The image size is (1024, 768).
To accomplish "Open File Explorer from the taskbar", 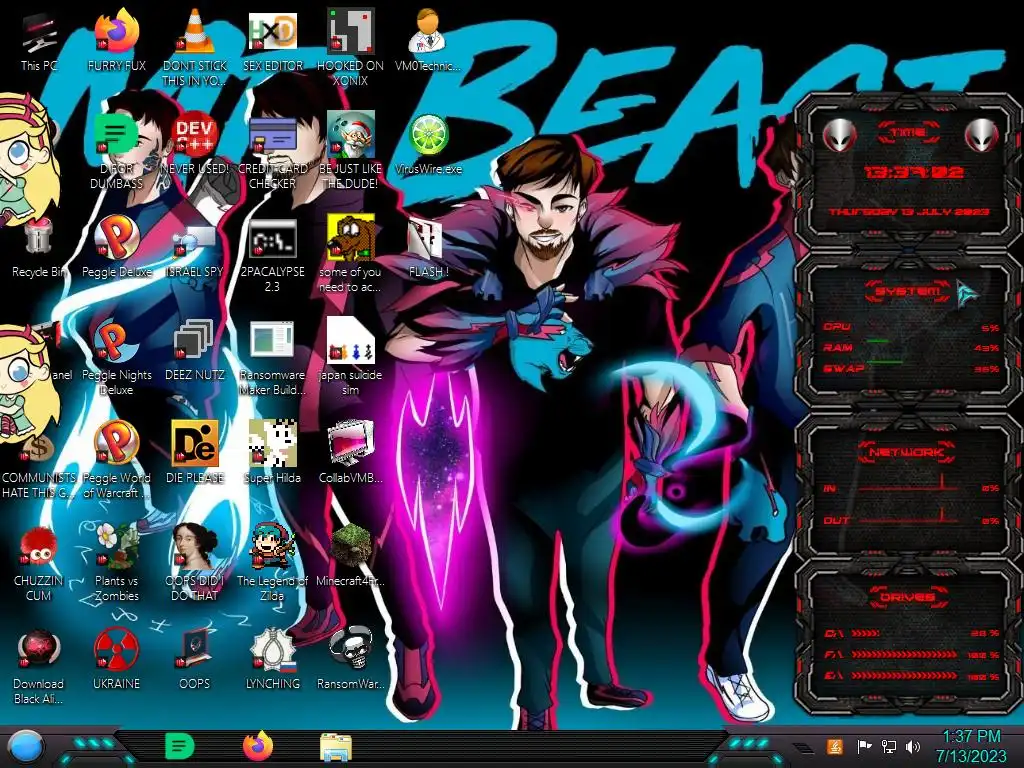I will (x=336, y=747).
